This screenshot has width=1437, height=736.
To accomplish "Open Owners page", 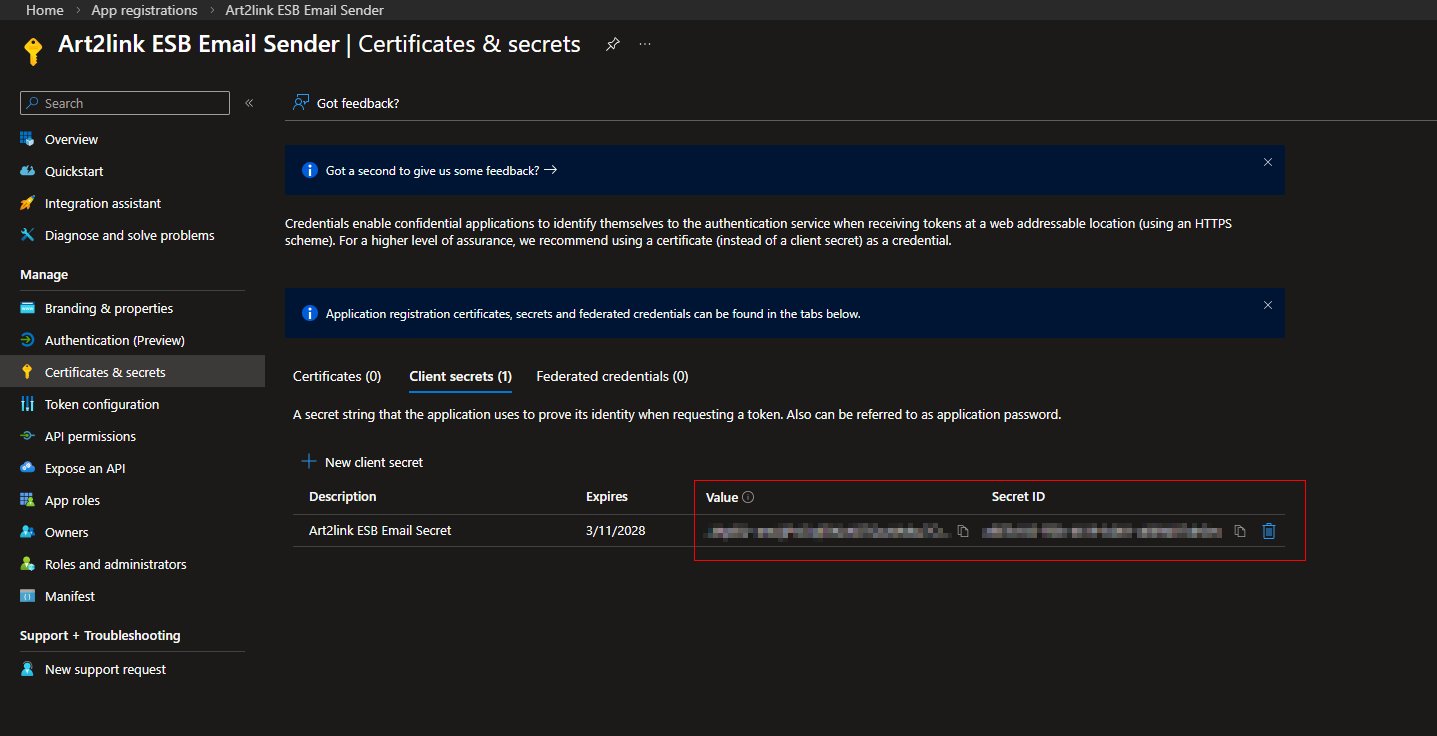I will pos(67,532).
